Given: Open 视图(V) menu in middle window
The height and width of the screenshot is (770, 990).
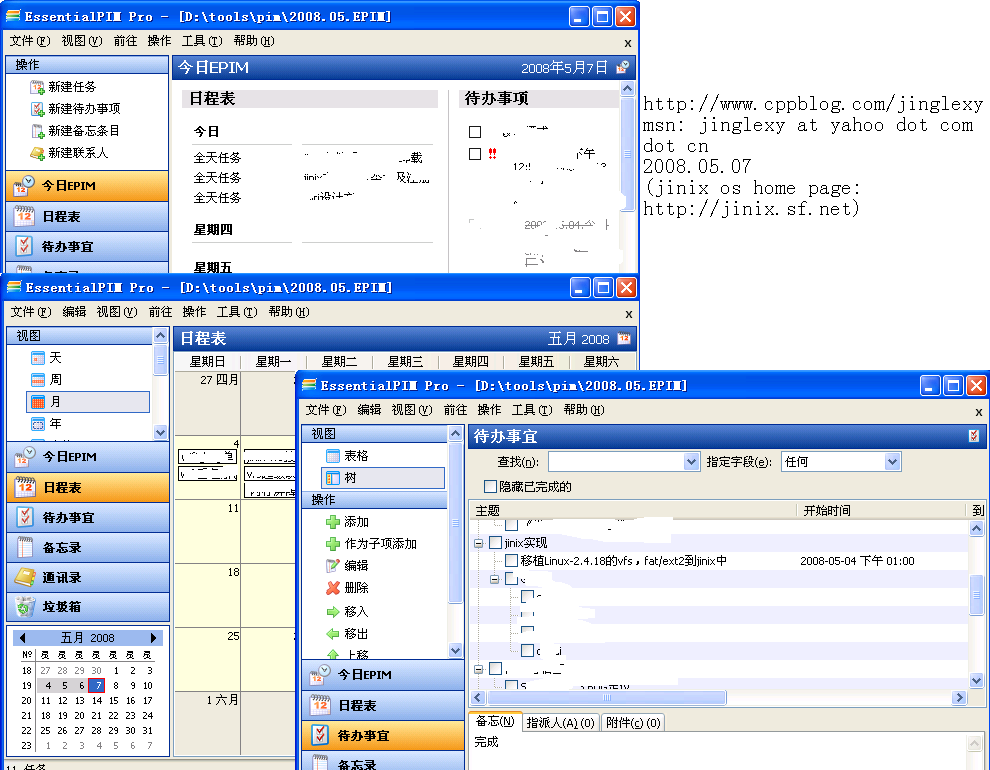Looking at the screenshot, I should click(x=117, y=312).
